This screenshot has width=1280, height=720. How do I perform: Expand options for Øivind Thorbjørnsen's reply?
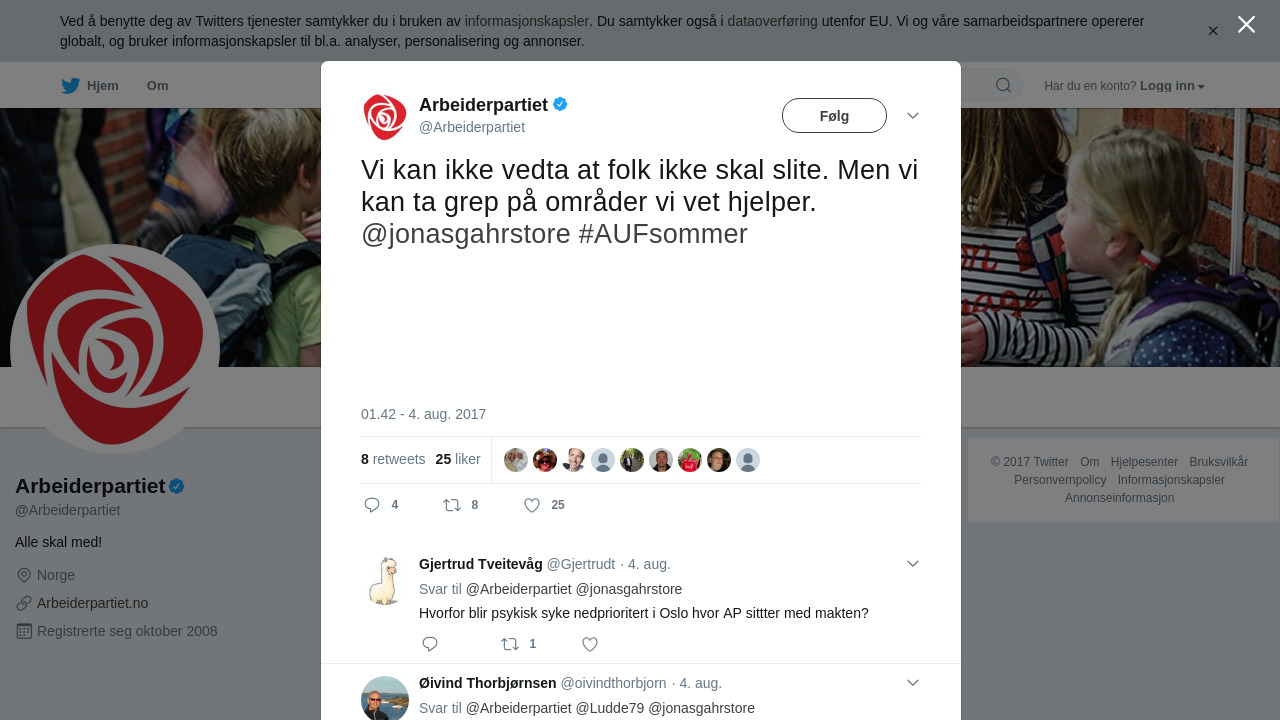pos(913,683)
